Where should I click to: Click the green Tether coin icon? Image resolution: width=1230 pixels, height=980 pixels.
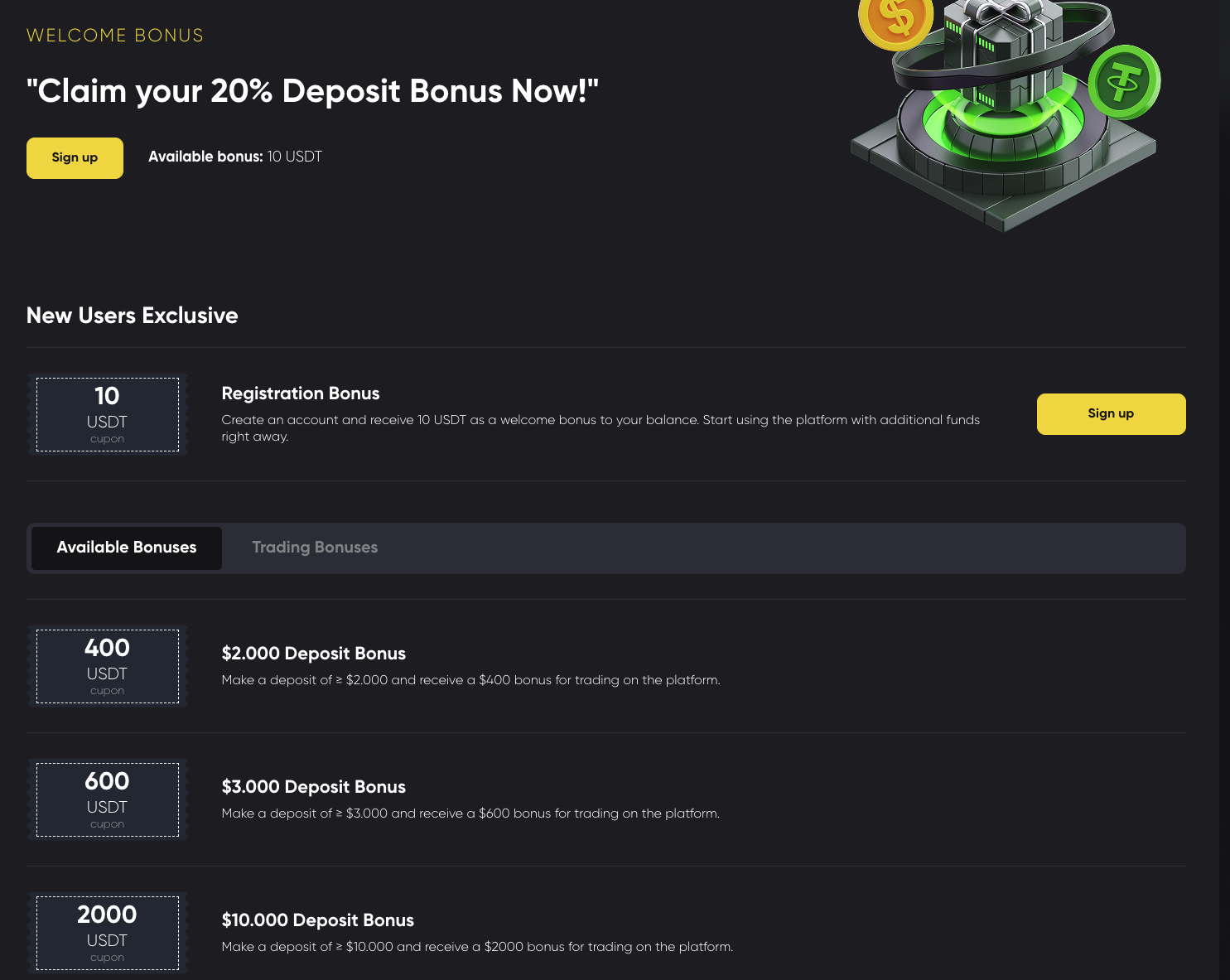click(x=1123, y=82)
